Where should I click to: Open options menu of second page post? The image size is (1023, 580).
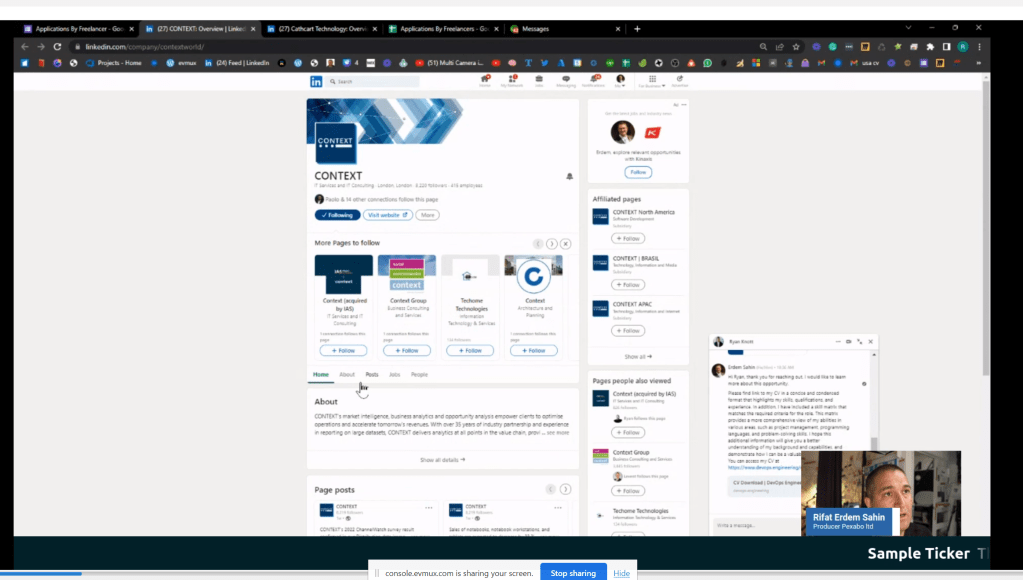558,508
